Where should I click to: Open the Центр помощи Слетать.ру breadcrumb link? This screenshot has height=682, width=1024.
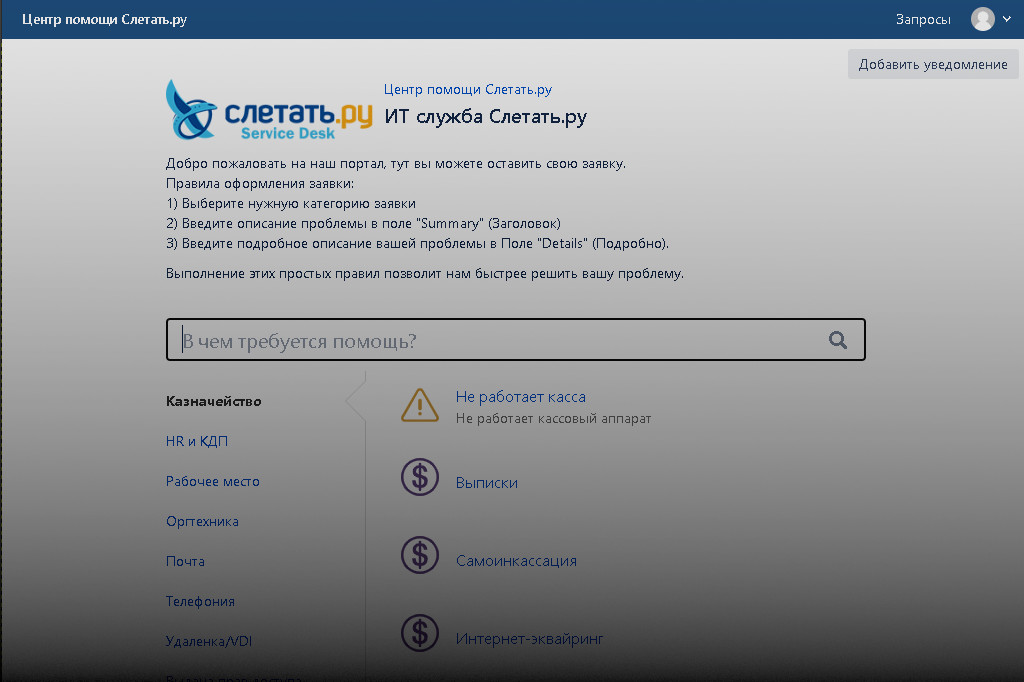[x=468, y=90]
